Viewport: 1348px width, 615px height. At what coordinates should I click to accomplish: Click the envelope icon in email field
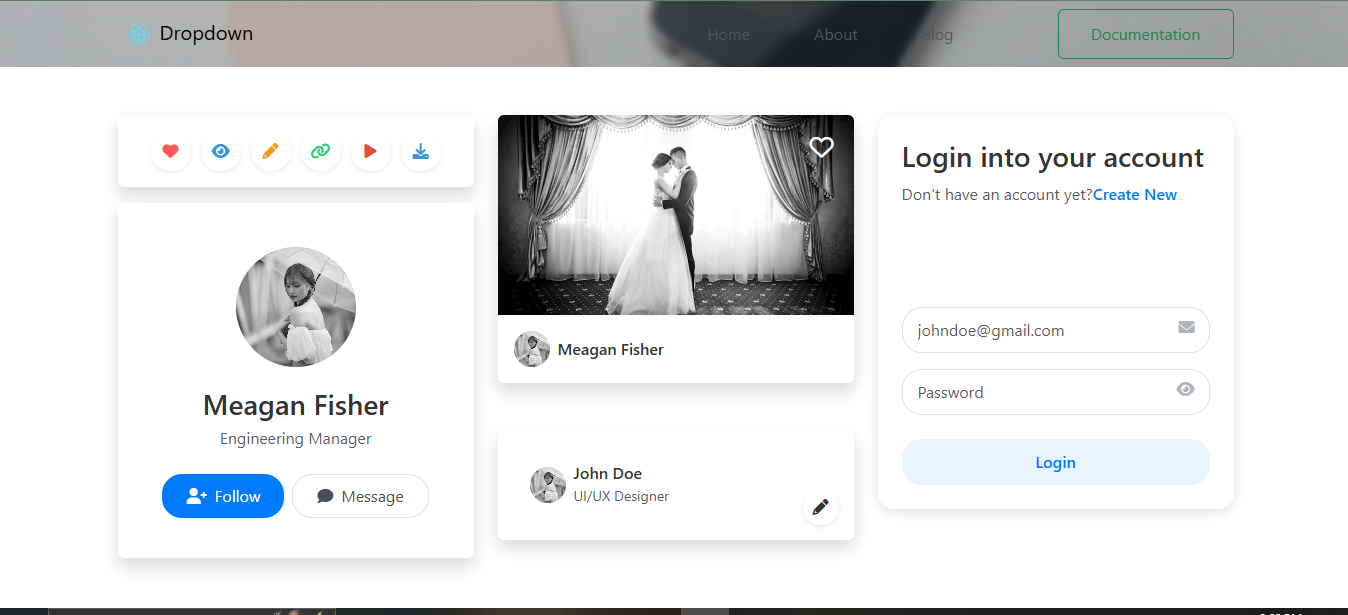click(x=1186, y=327)
